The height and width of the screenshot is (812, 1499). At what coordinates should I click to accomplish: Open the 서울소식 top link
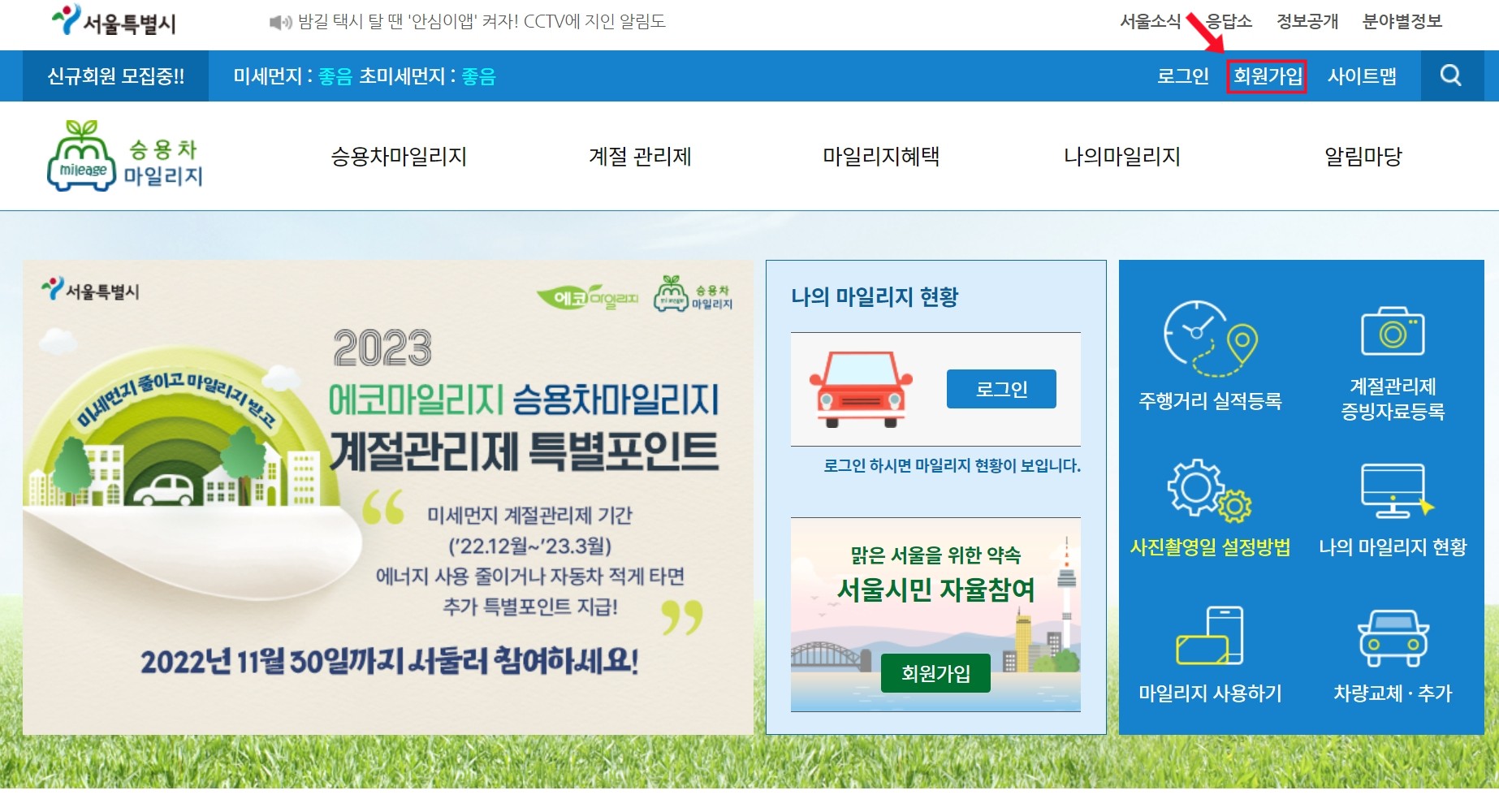tap(1150, 21)
